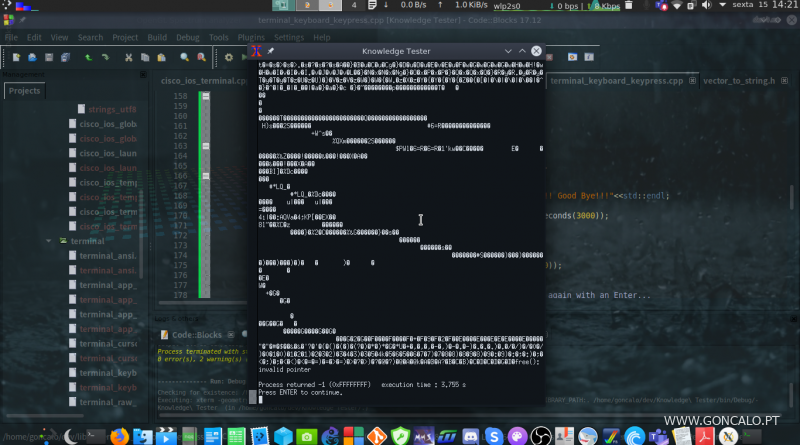Viewport: 800px width, 445px height.
Task: Open the Plugins menu
Action: click(251, 37)
